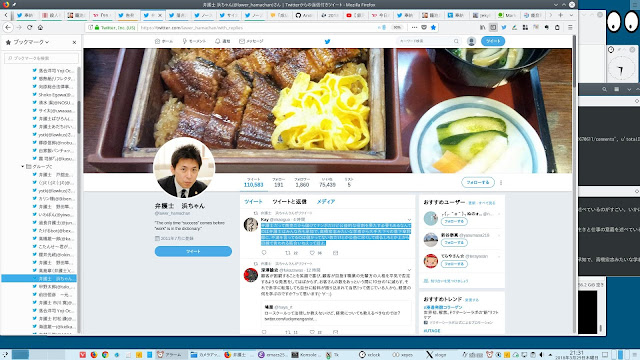Image resolution: width=640 pixels, height=360 pixels.
Task: Switch to the GitHub tab in tab strip
Action: coord(304,15)
